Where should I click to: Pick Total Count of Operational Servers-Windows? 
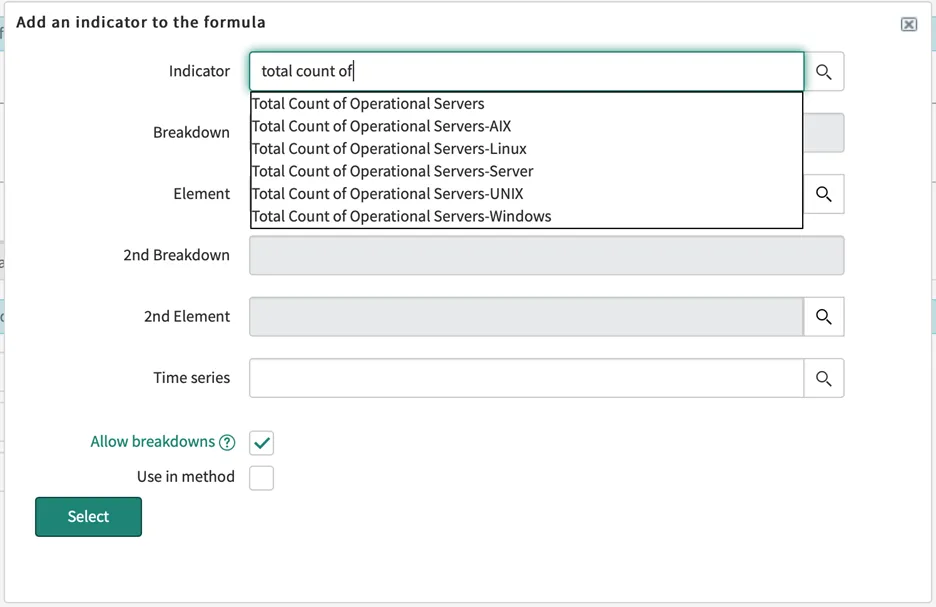pyautogui.click(x=401, y=216)
